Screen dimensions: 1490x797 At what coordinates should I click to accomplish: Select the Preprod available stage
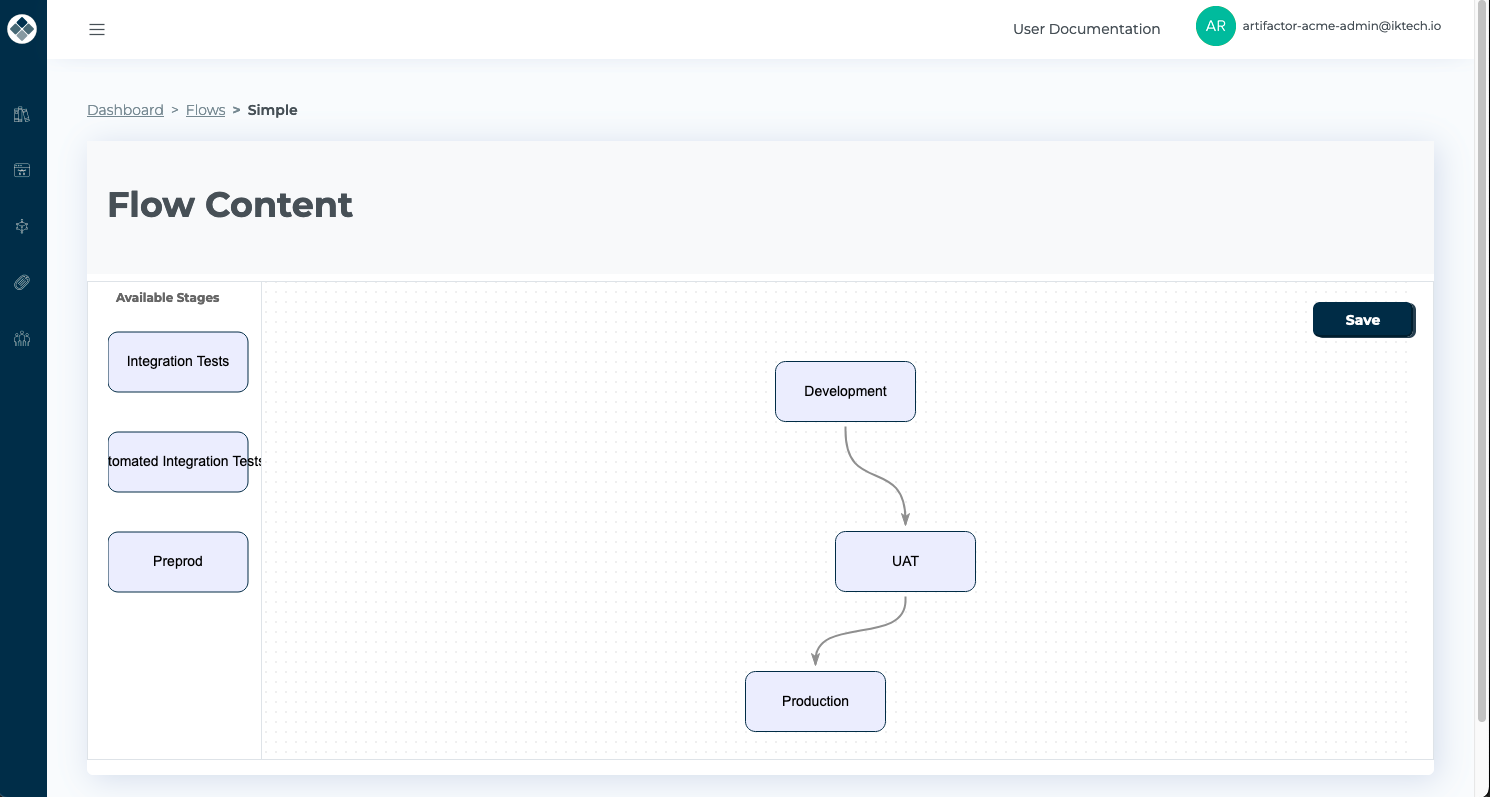click(178, 562)
